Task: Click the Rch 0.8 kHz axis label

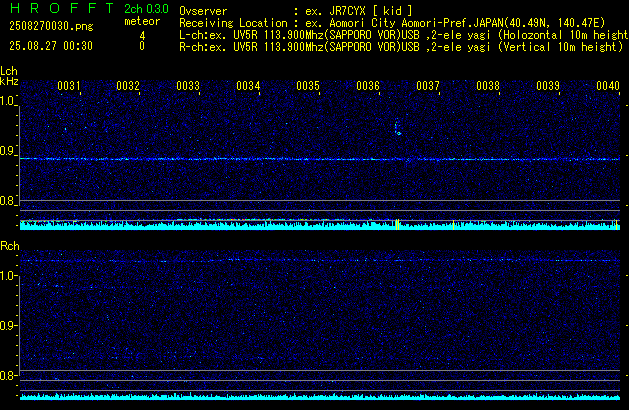Action: pos(7,376)
